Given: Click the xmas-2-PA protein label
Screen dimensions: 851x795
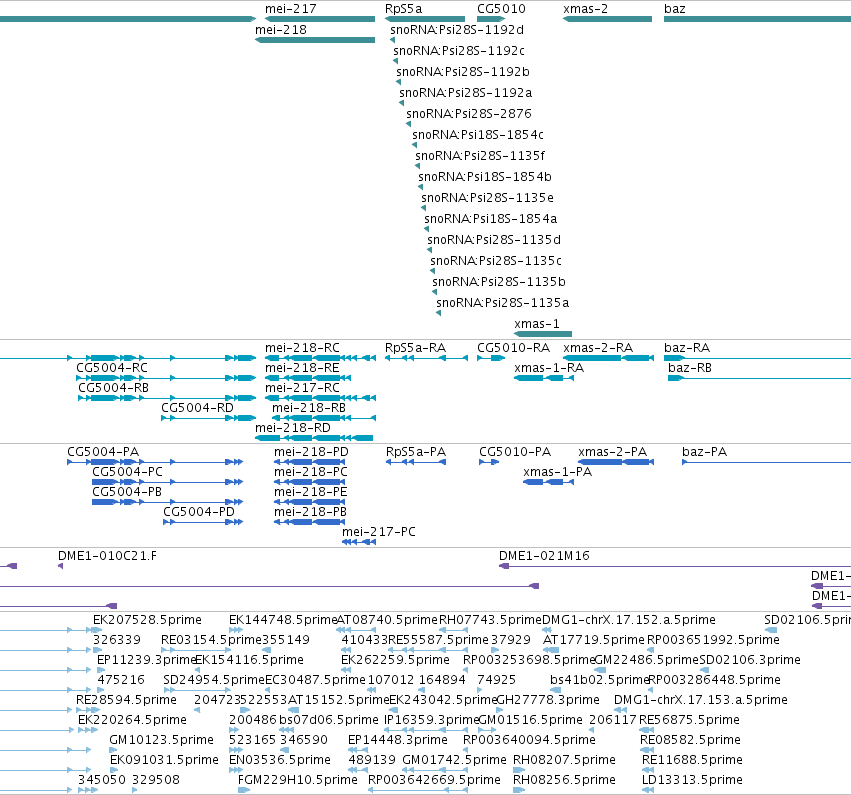Looking at the screenshot, I should coord(613,452).
